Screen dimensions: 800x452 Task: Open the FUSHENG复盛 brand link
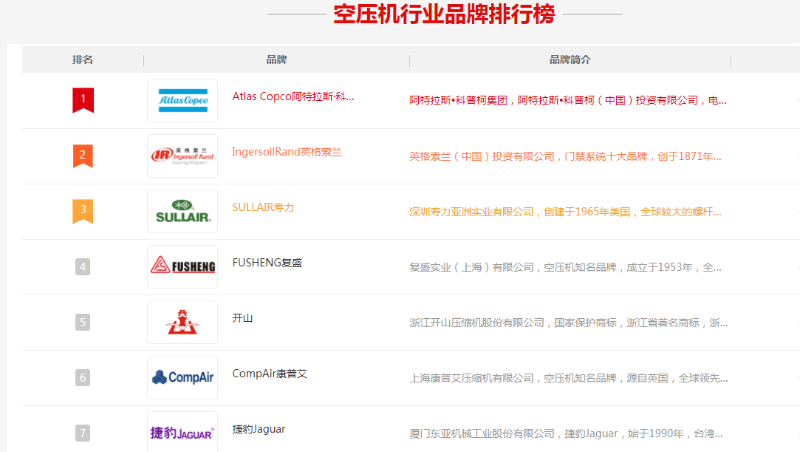[267, 263]
